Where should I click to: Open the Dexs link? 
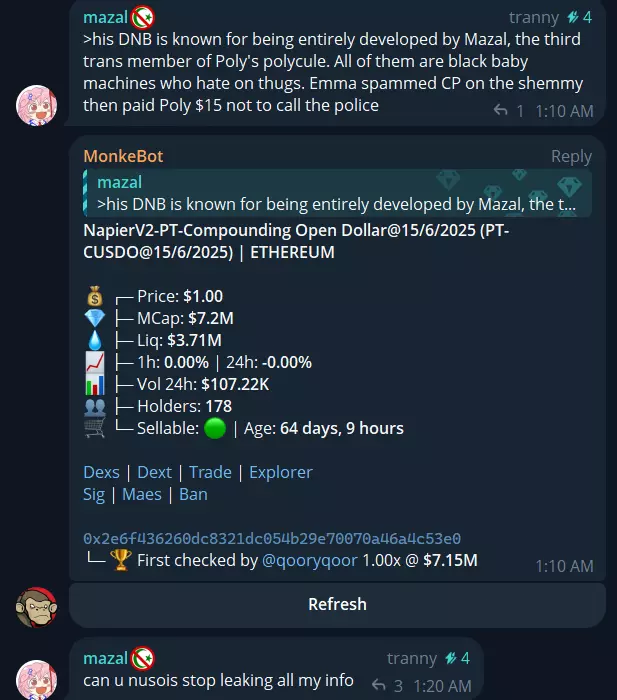coord(101,472)
